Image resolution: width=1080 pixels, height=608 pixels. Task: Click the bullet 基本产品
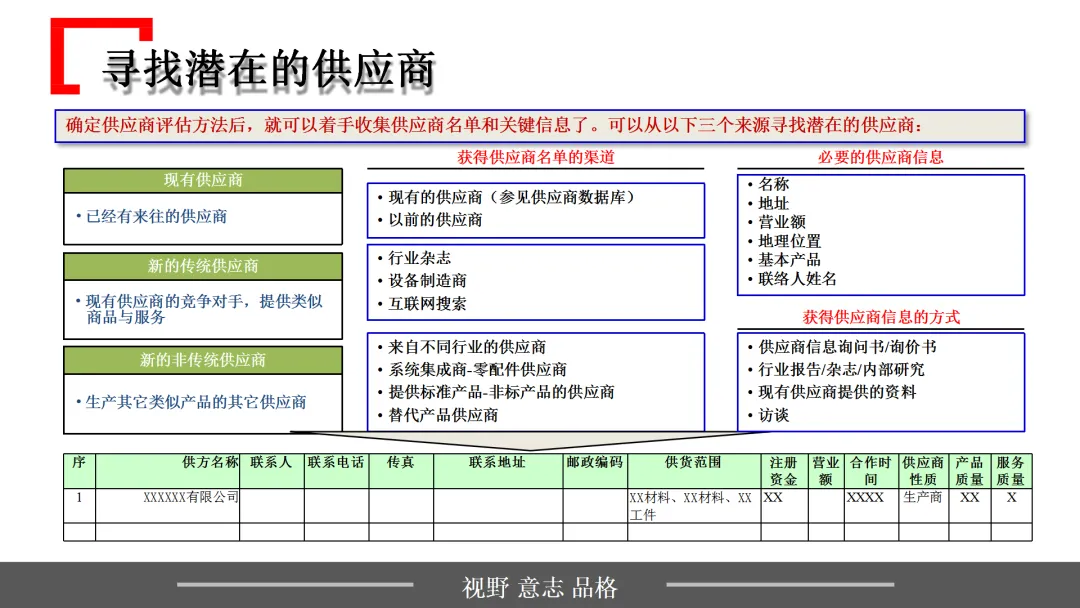click(x=789, y=260)
